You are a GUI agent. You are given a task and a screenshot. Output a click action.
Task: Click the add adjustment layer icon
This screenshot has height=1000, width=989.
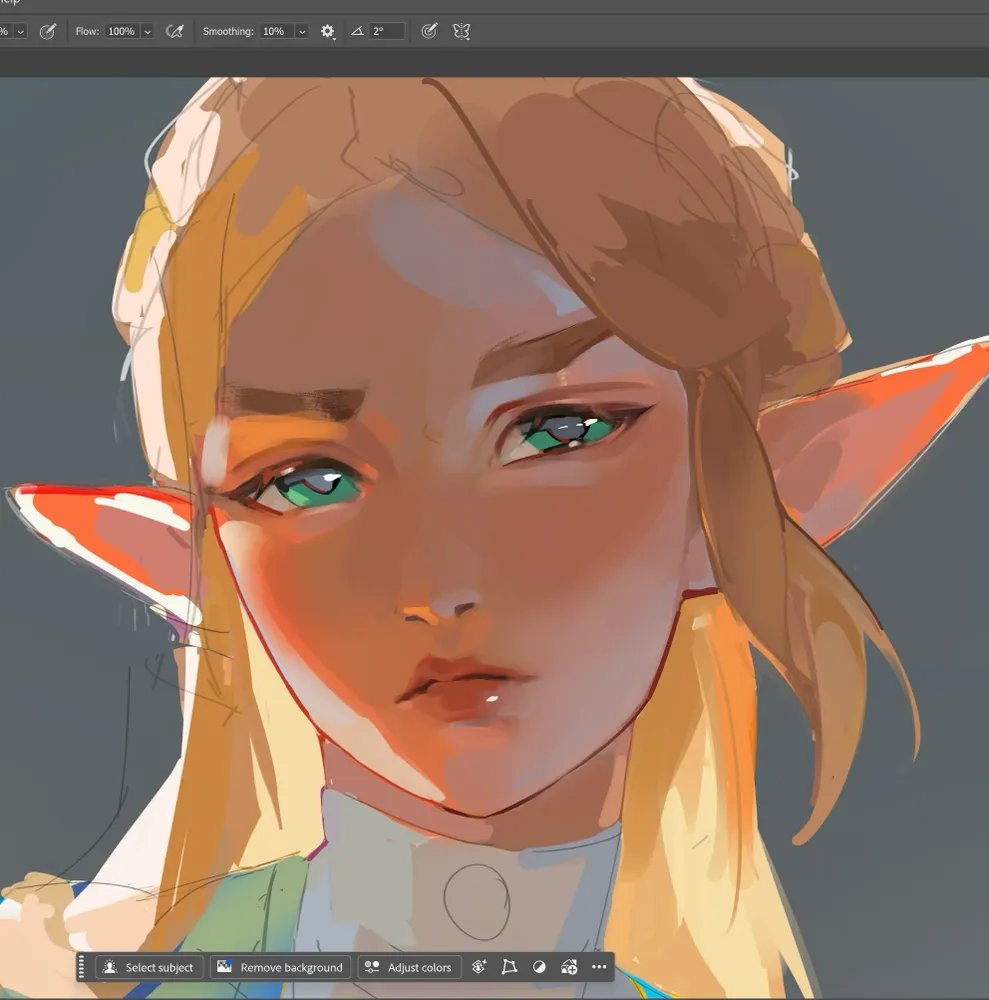point(569,967)
